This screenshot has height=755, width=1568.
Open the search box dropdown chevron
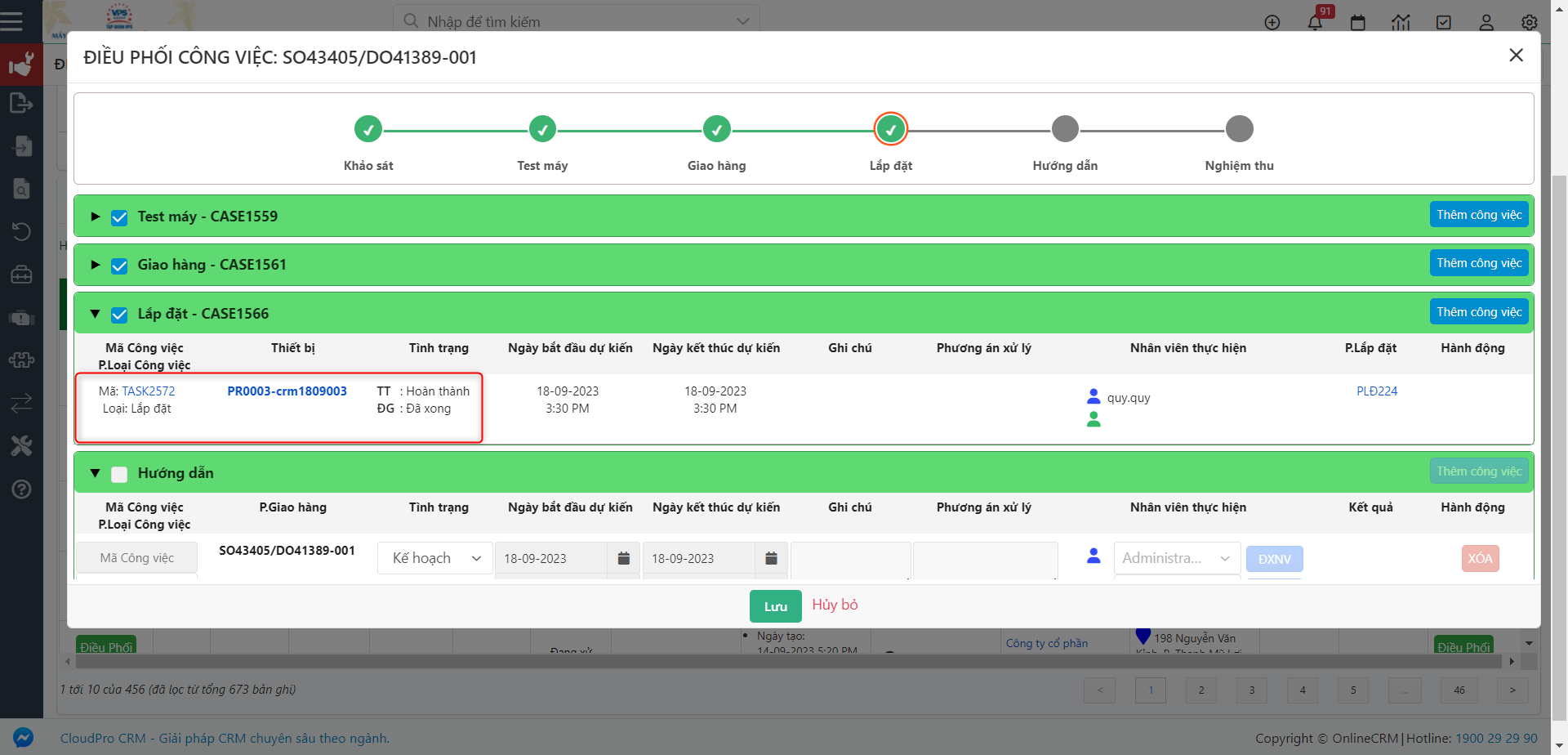(x=742, y=21)
